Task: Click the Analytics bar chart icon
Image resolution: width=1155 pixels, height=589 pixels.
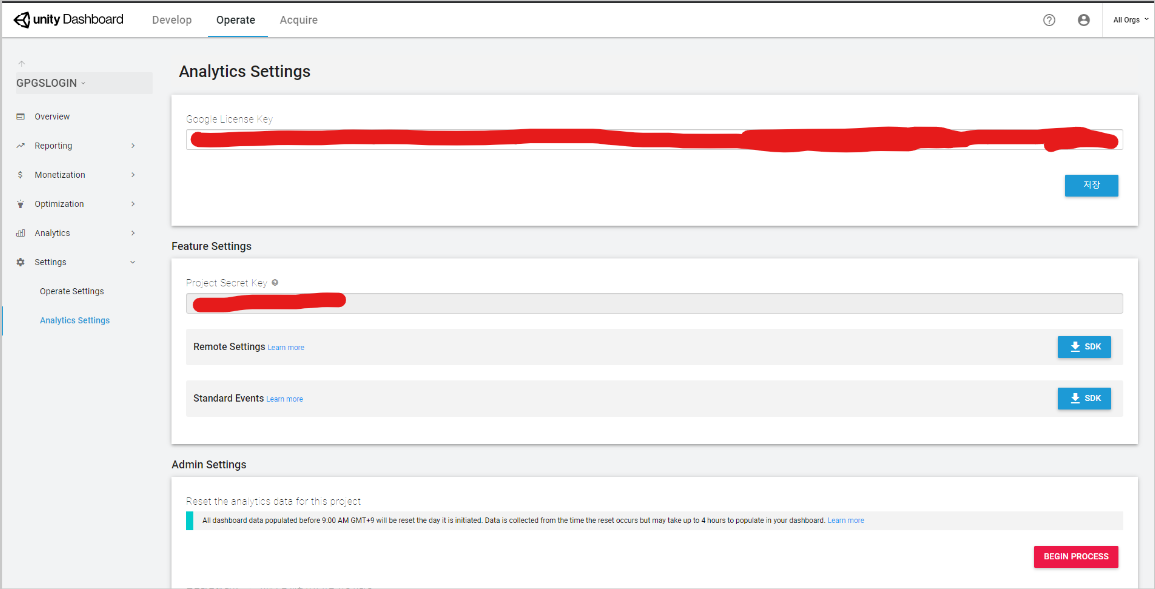Action: click(x=21, y=233)
